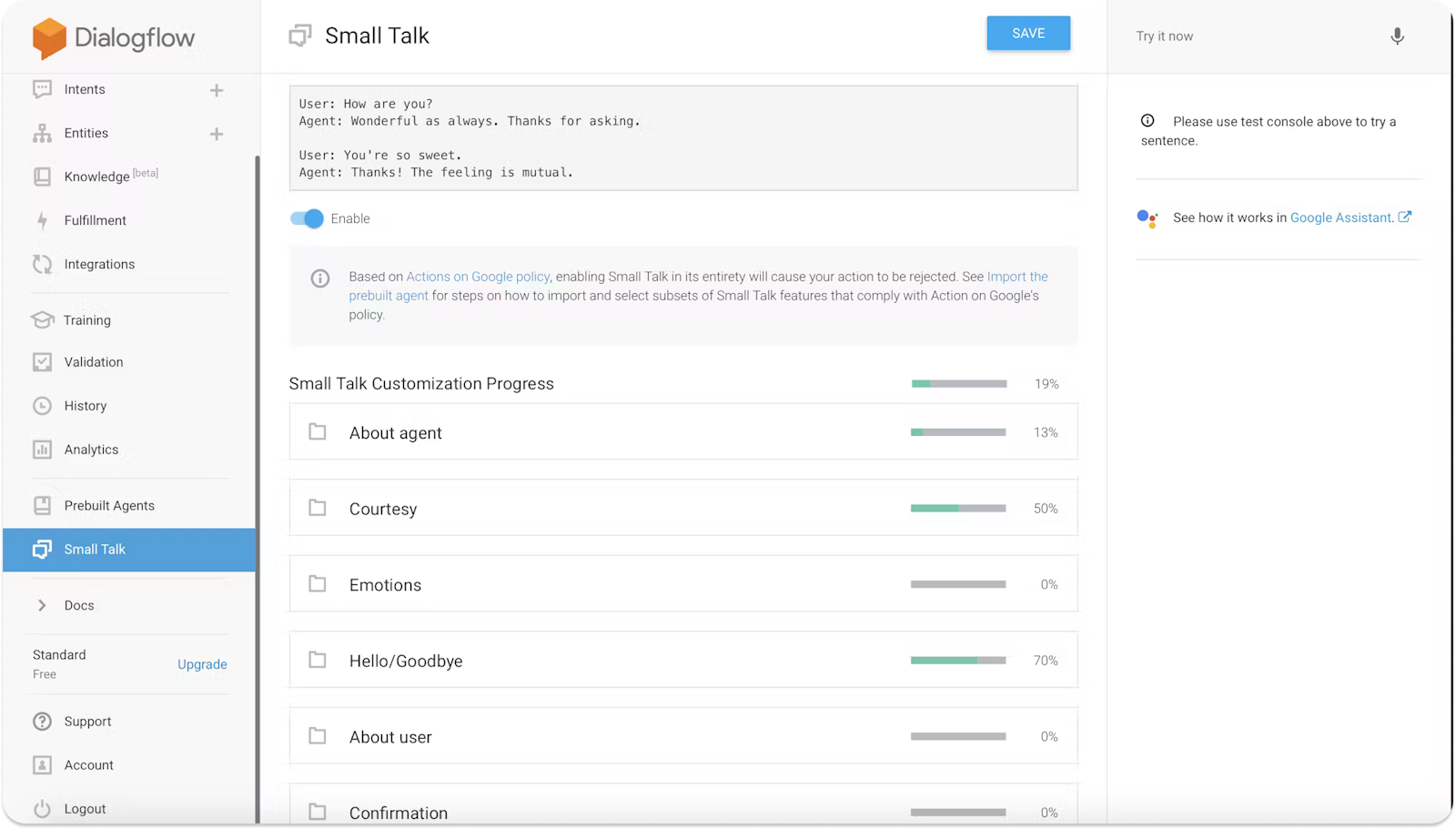
Task: Expand the Docs section
Action: 78,605
